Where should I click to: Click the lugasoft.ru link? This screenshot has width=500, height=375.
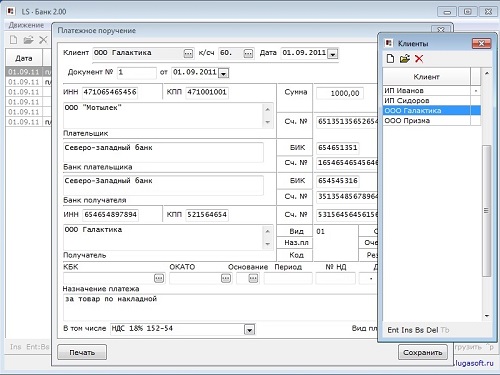[x=474, y=363]
